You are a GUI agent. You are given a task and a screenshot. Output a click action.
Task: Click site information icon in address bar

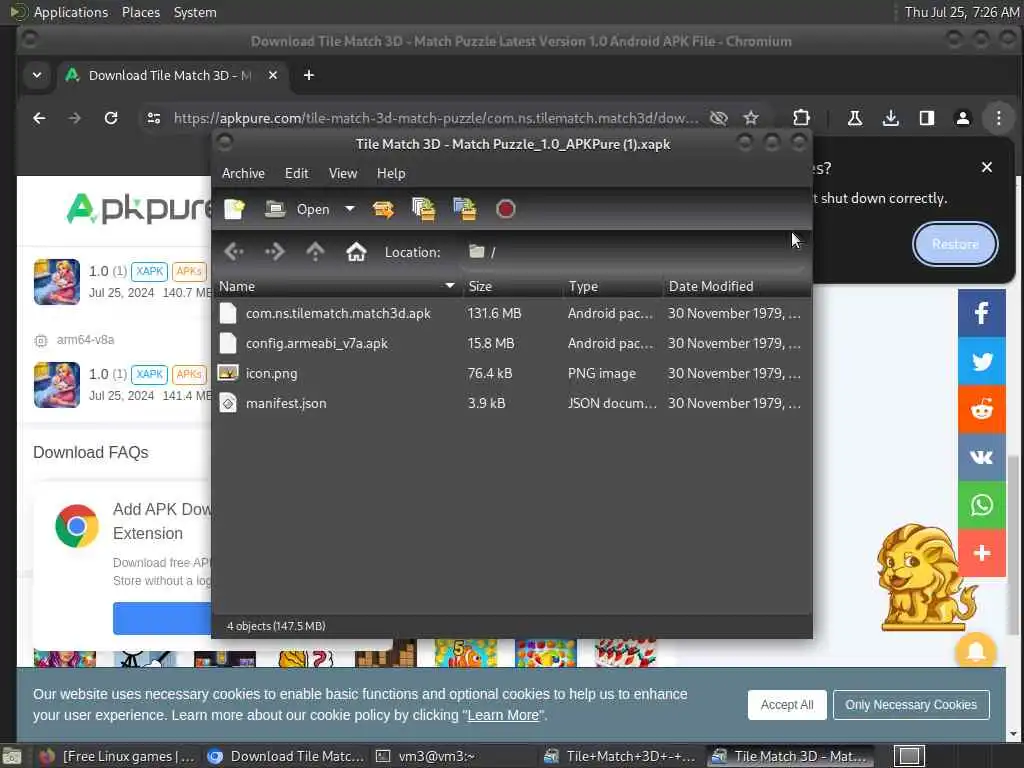(154, 118)
